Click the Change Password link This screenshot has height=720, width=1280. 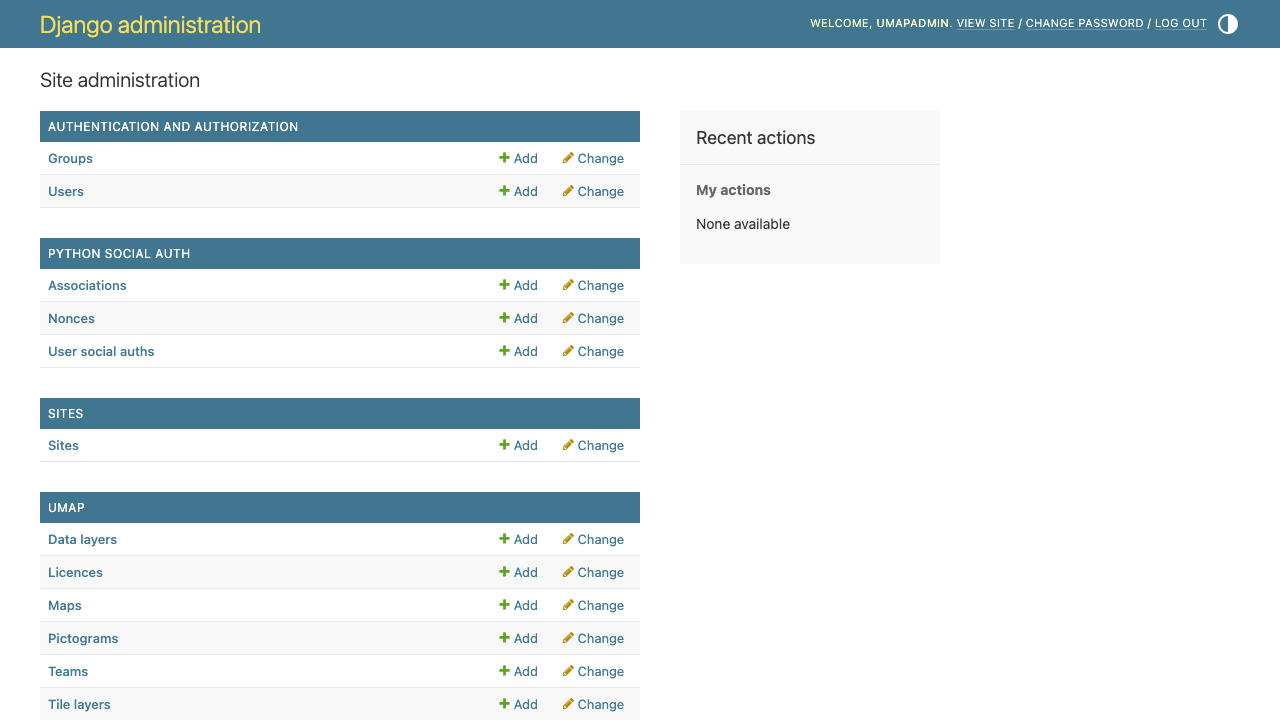point(1084,23)
